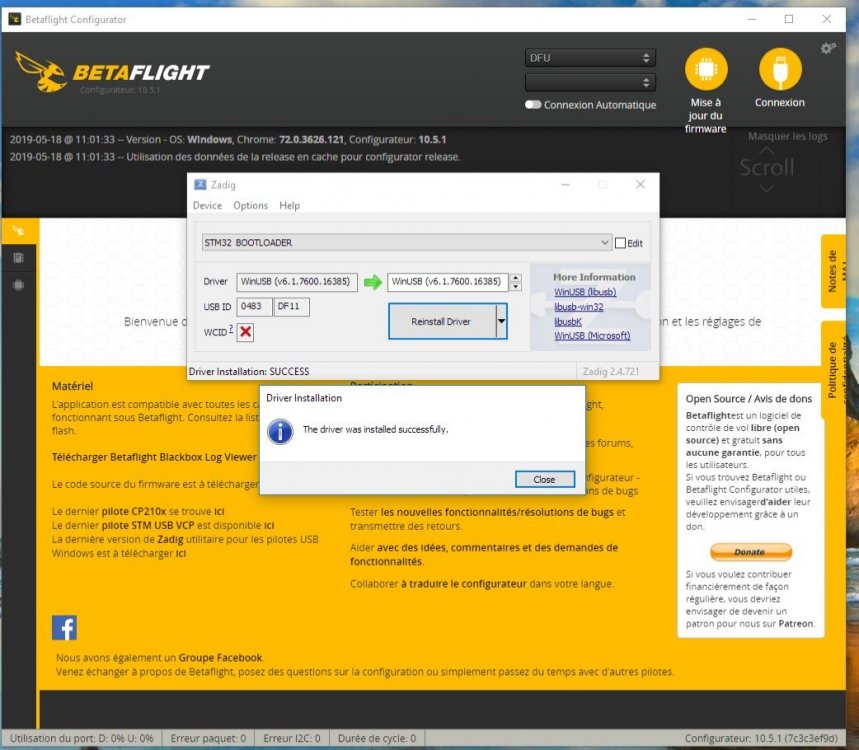
Task: Click the Donate button
Action: (x=751, y=552)
